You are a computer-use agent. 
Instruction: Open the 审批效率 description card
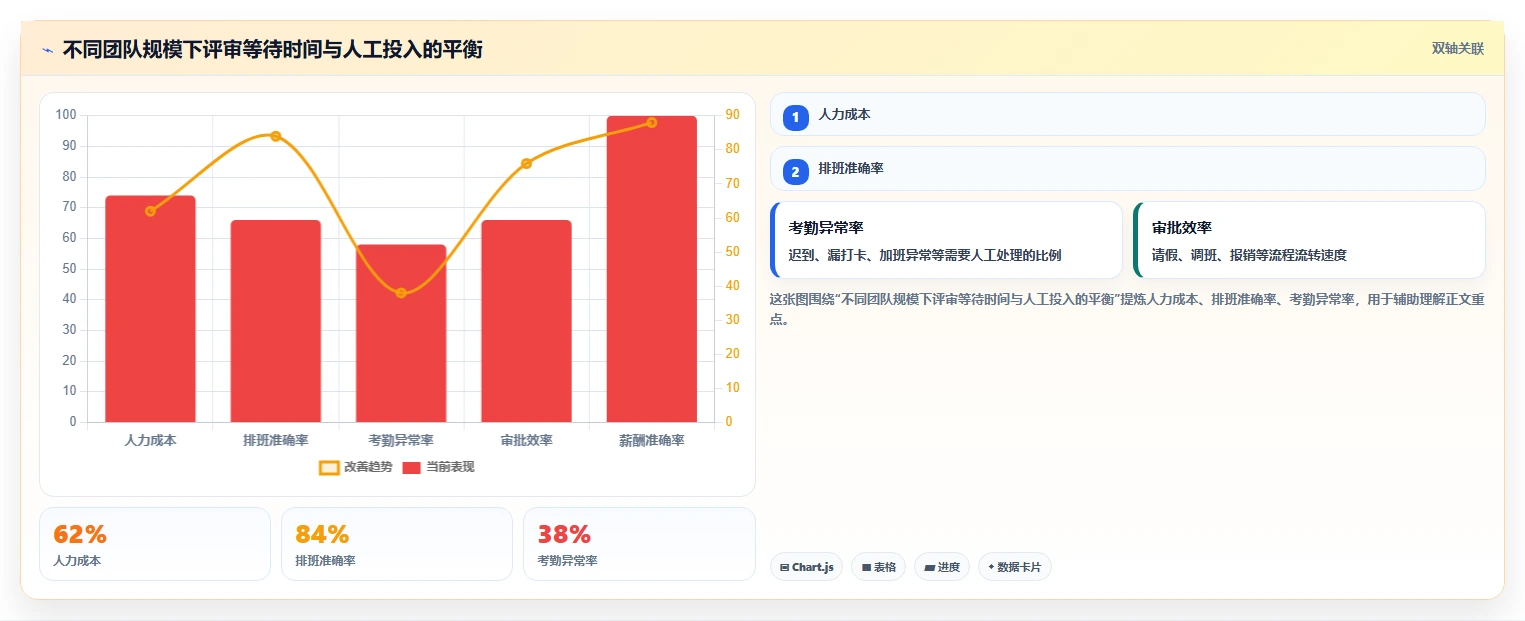(1309, 240)
